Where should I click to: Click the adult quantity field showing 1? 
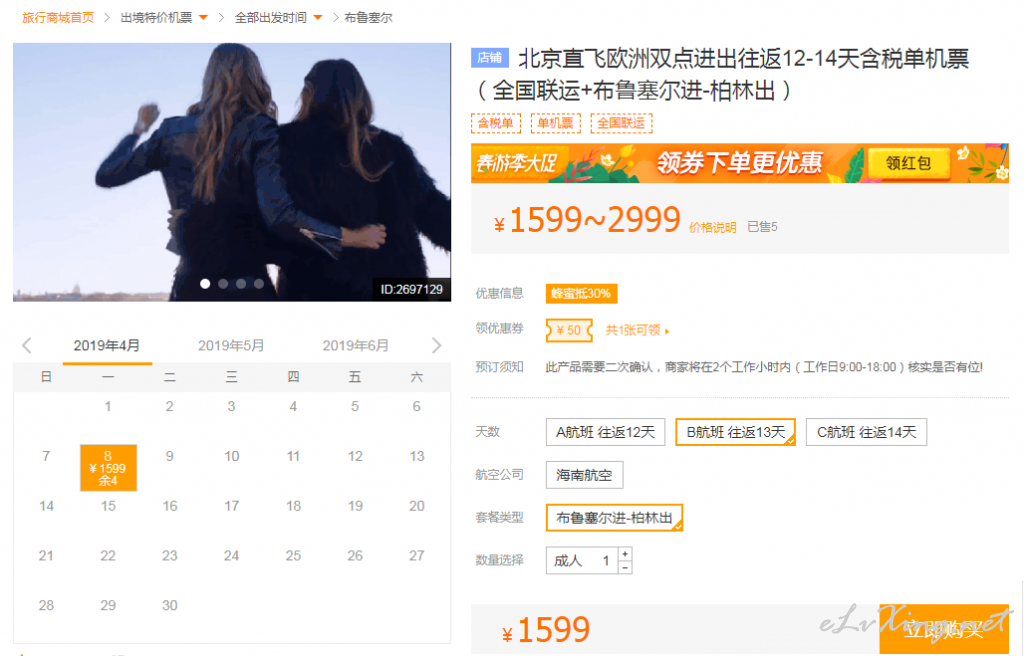(583, 561)
